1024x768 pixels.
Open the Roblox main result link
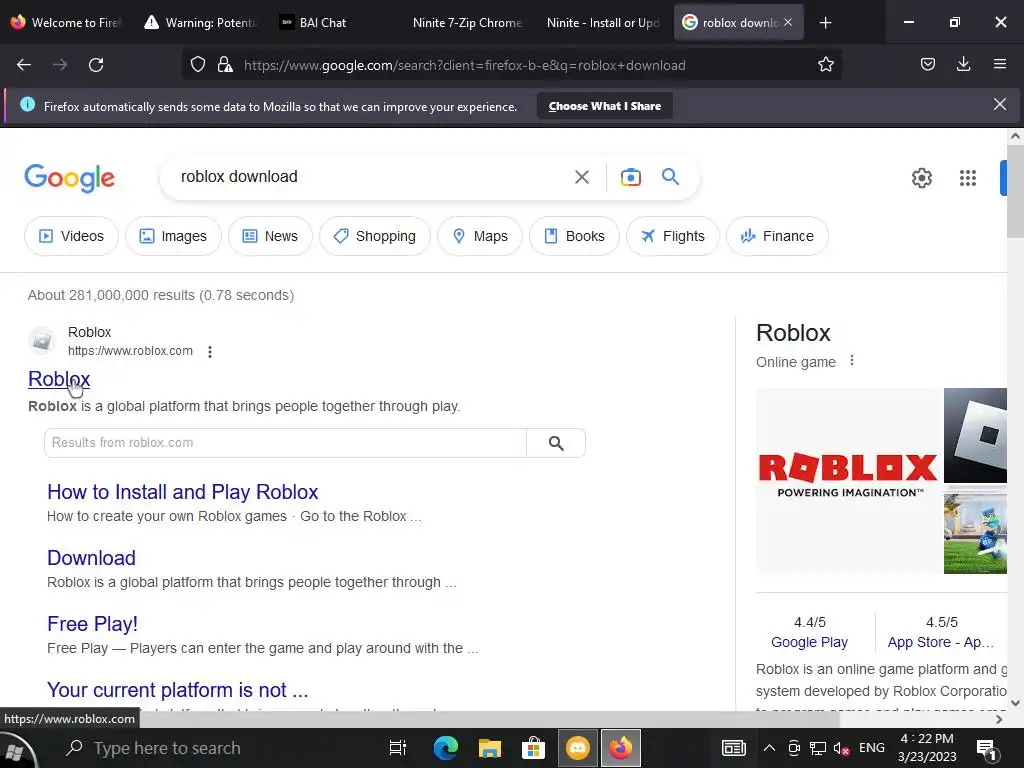59,379
